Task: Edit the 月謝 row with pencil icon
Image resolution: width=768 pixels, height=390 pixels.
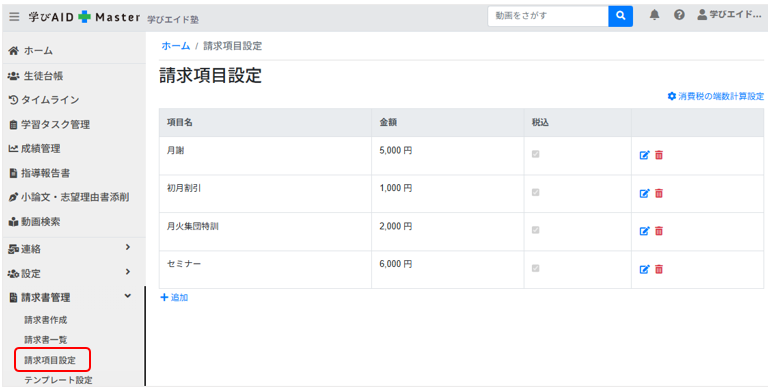Action: [x=645, y=155]
